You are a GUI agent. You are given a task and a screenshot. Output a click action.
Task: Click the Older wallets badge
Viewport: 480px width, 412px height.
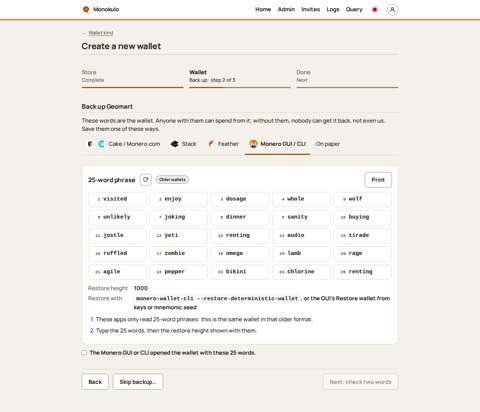172,180
